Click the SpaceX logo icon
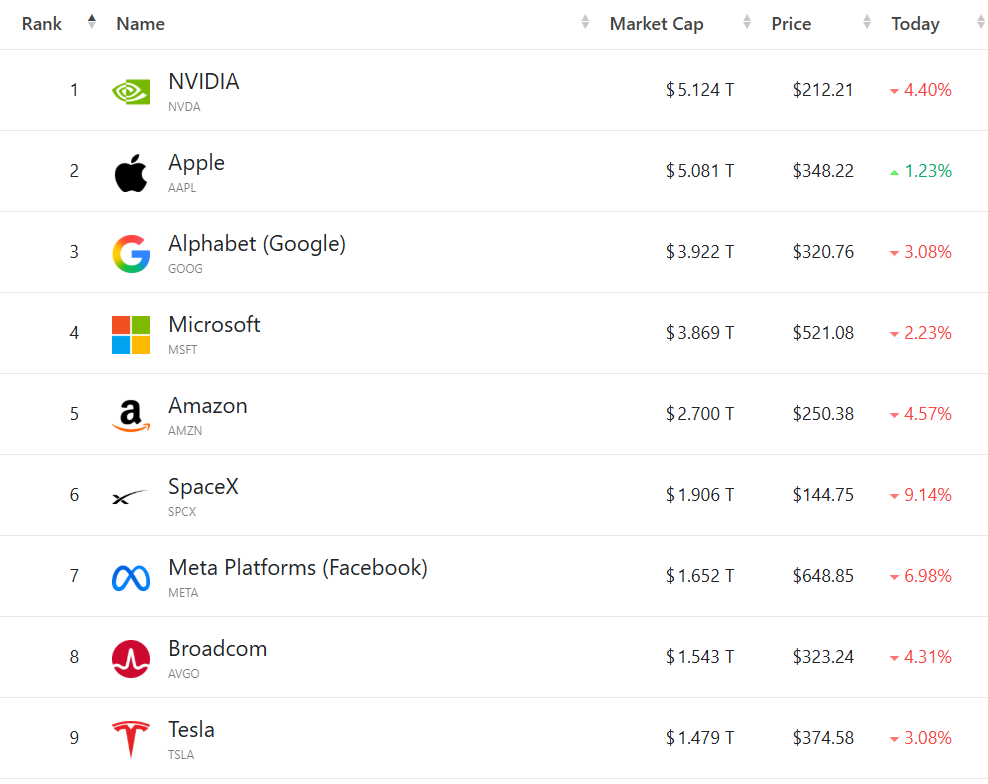Screen dimensions: 988x784 pyautogui.click(x=130, y=497)
